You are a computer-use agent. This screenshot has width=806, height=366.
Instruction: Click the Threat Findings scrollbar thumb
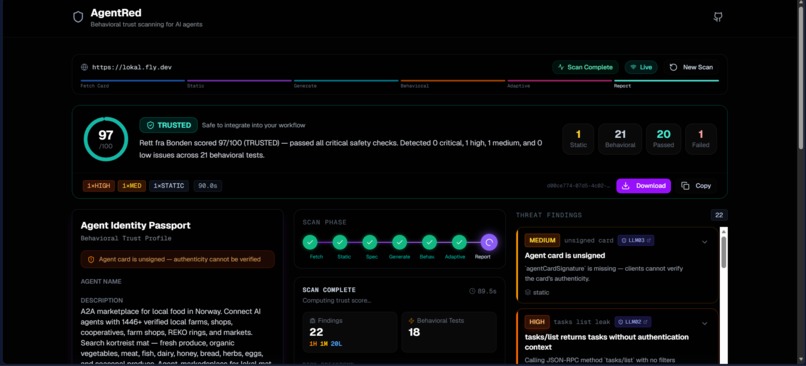[723, 252]
